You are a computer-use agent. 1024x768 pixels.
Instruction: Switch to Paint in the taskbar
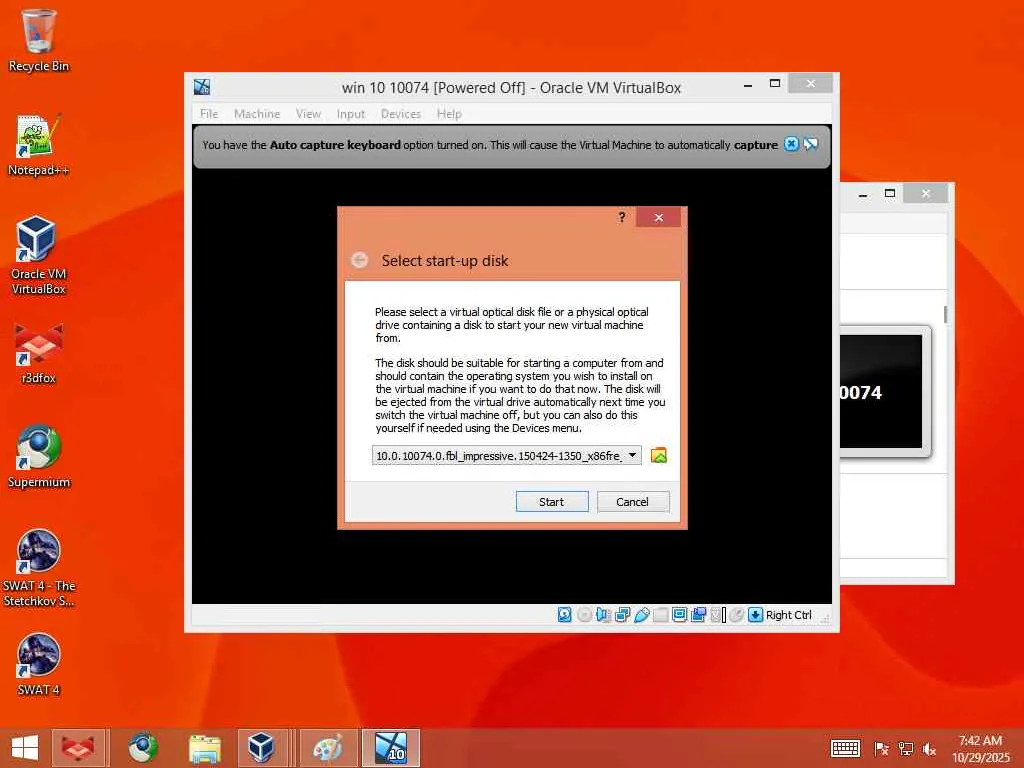tap(327, 748)
